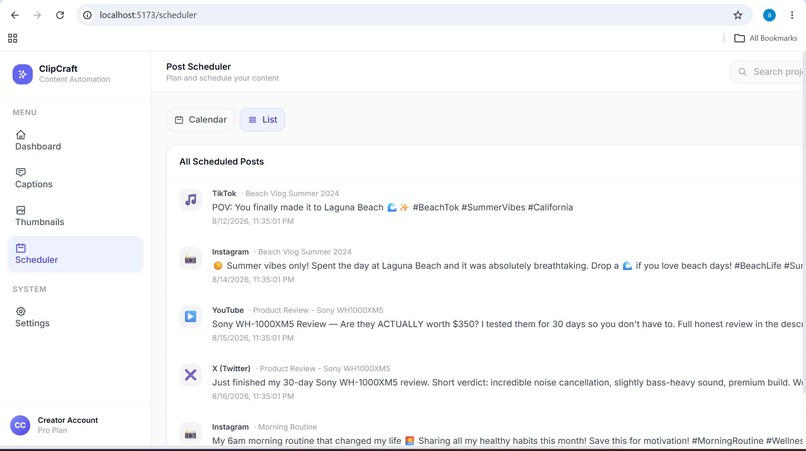Viewport: 806px width, 451px height.
Task: Click the 'Post Scheduler' page title
Action: point(198,67)
